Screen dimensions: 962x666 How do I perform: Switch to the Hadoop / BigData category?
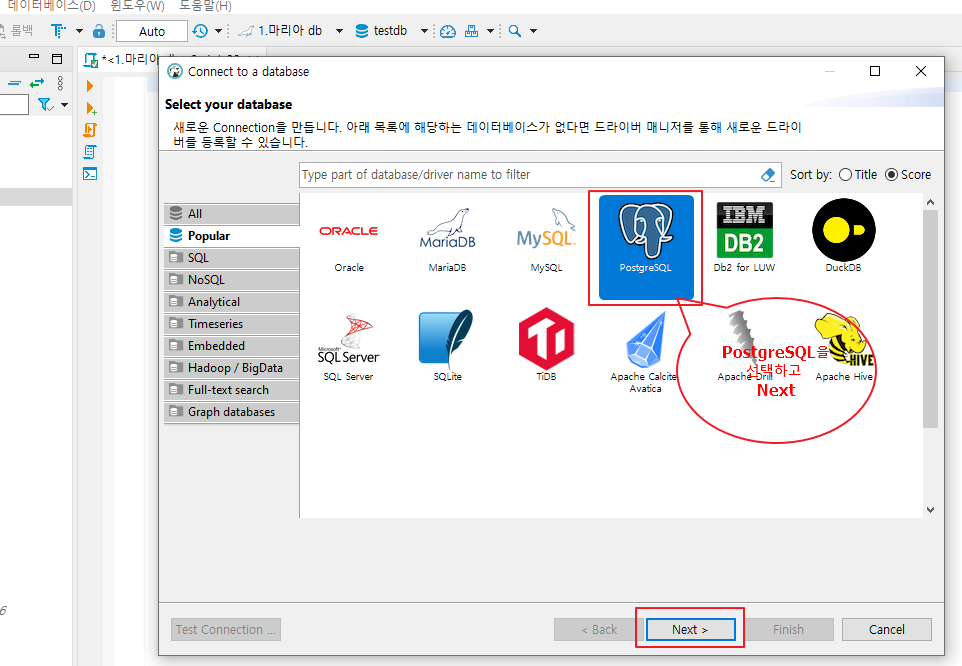[x=232, y=368]
